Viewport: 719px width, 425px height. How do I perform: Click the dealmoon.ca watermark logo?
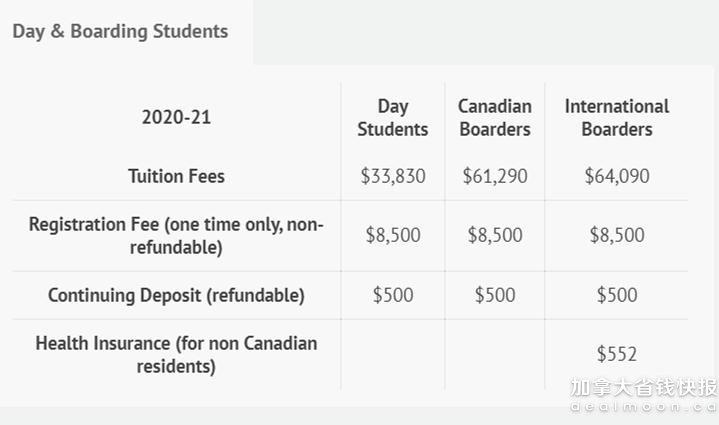click(644, 395)
